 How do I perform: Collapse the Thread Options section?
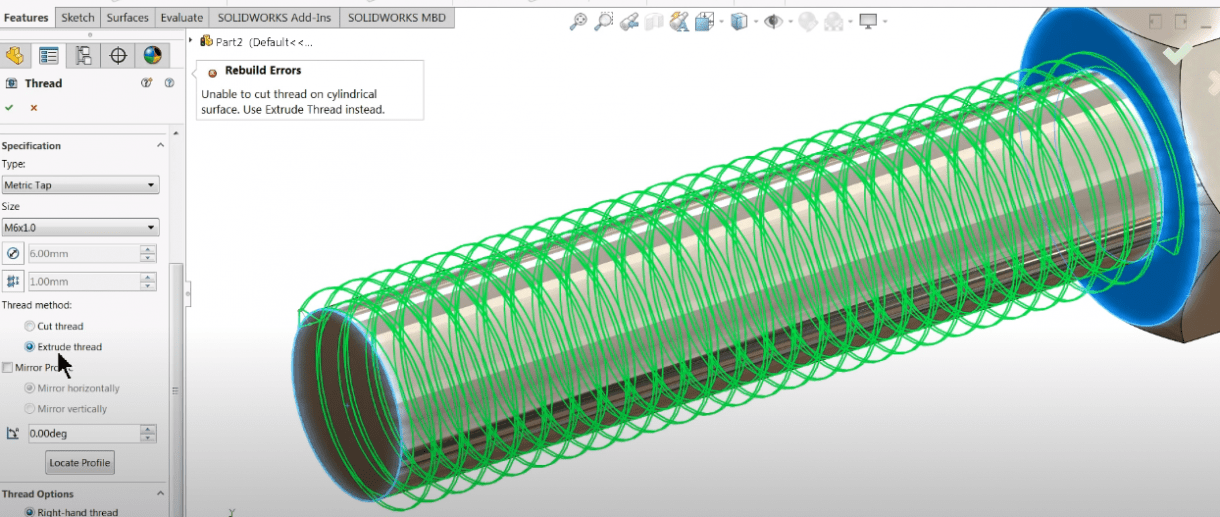pos(160,494)
